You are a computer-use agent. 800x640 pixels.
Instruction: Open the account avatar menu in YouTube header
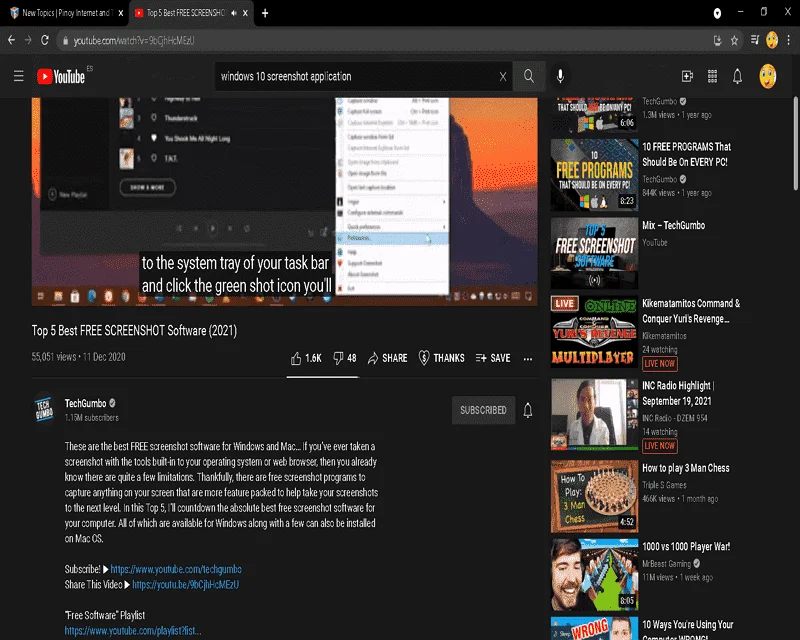767,77
